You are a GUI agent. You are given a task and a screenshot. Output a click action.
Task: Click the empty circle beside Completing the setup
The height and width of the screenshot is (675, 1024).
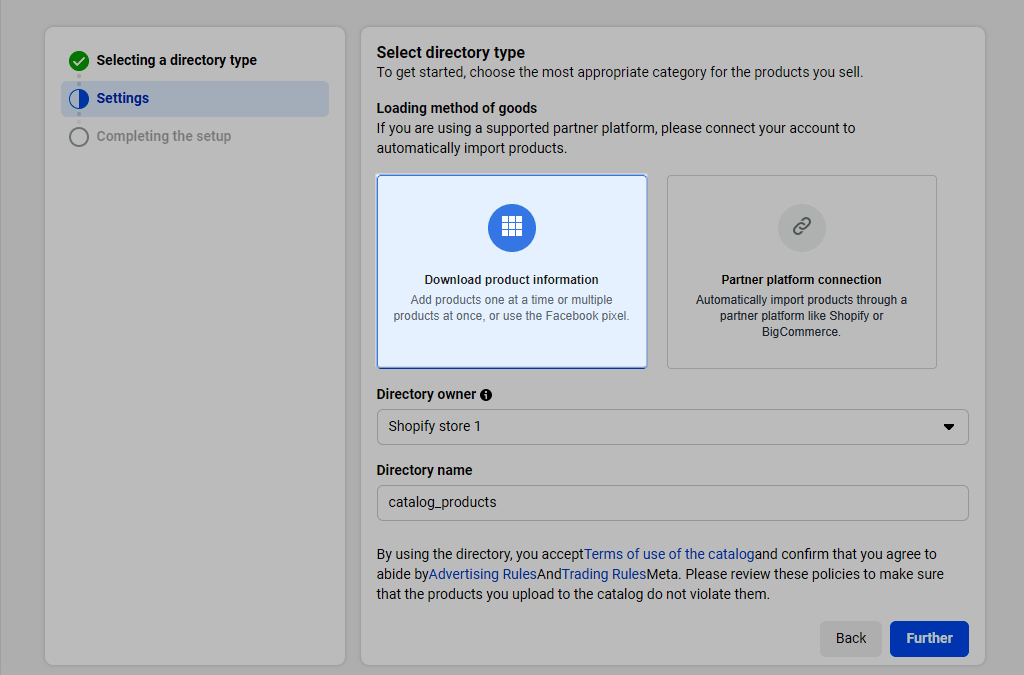[x=79, y=137]
